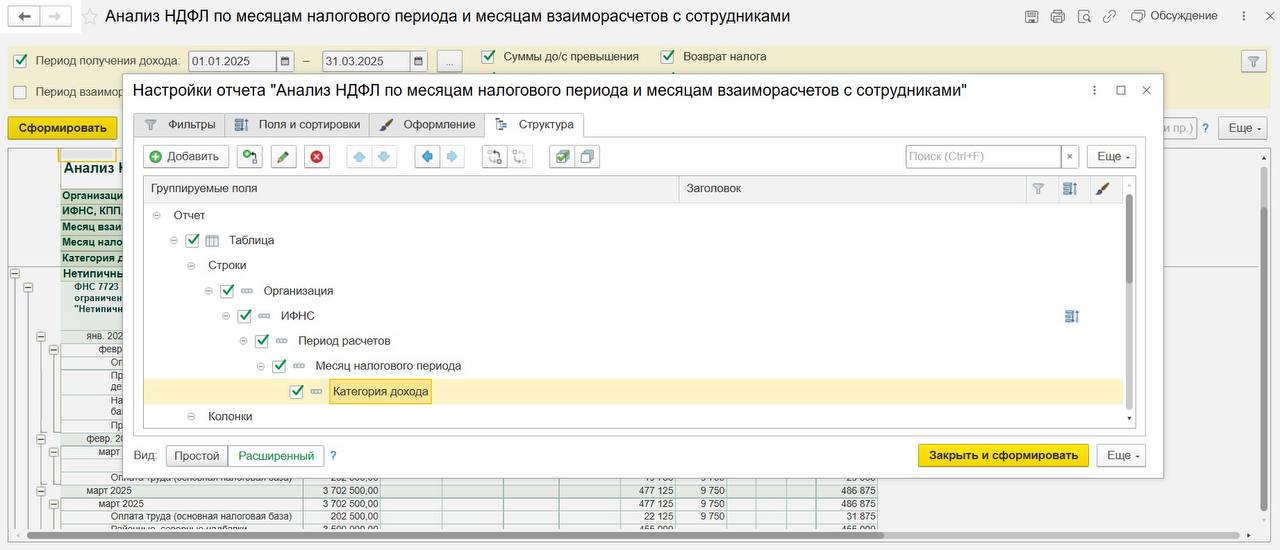Open help with the question mark beside Расширенный
Image resolution: width=1280 pixels, height=550 pixels.
coord(333,456)
